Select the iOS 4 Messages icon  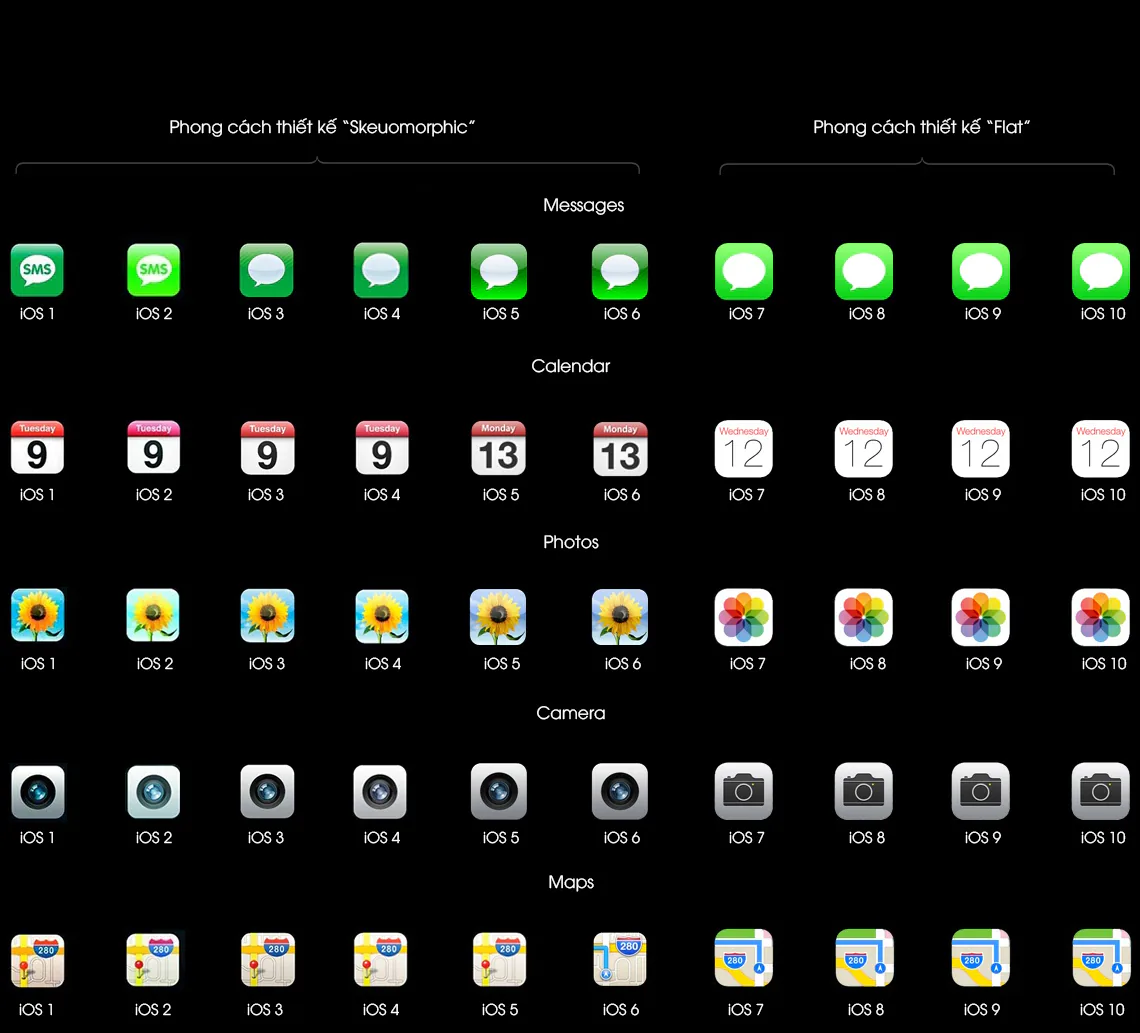point(381,270)
